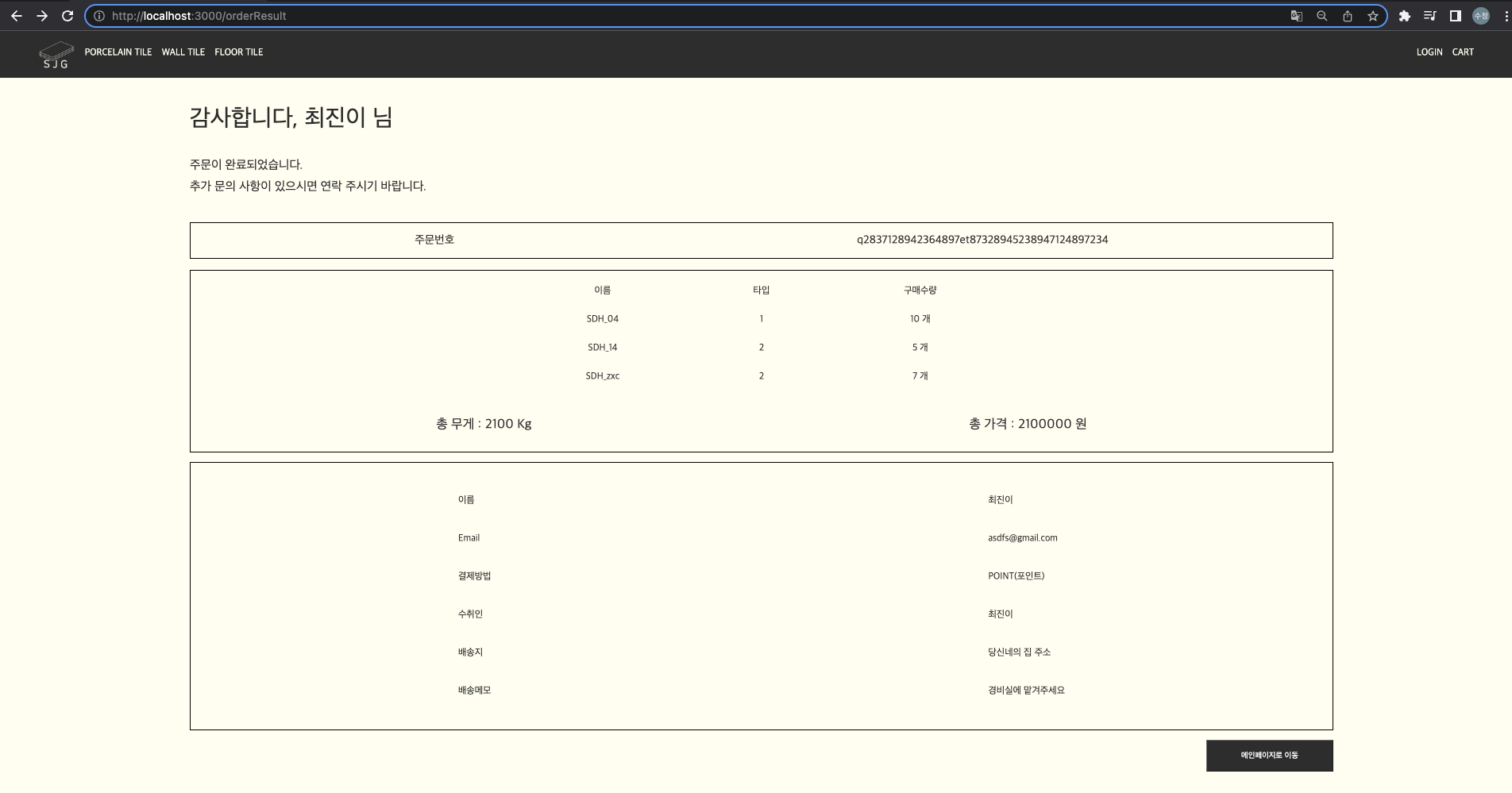1512x793 pixels.
Task: Open the Chrome three-dot menu
Action: click(1506, 16)
